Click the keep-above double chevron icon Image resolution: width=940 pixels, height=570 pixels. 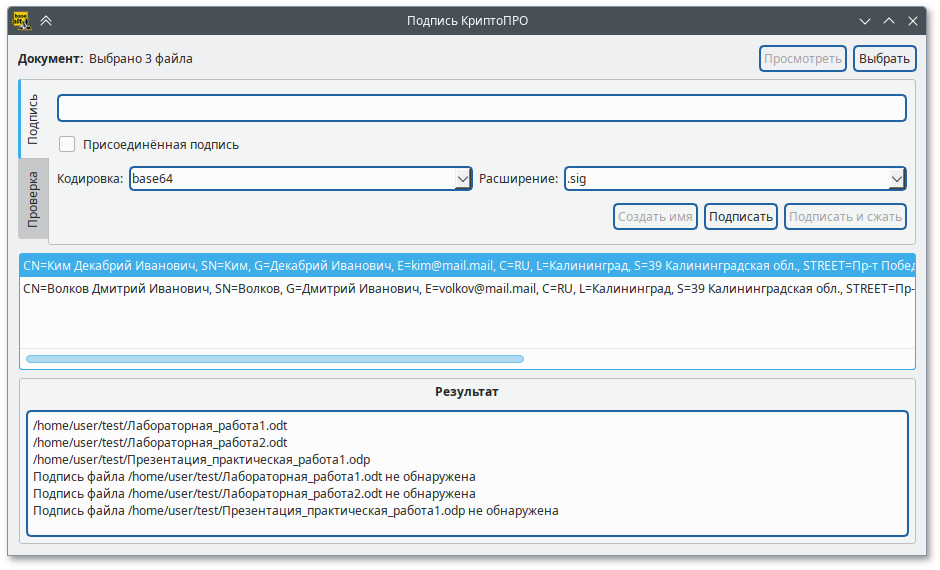click(x=46, y=20)
